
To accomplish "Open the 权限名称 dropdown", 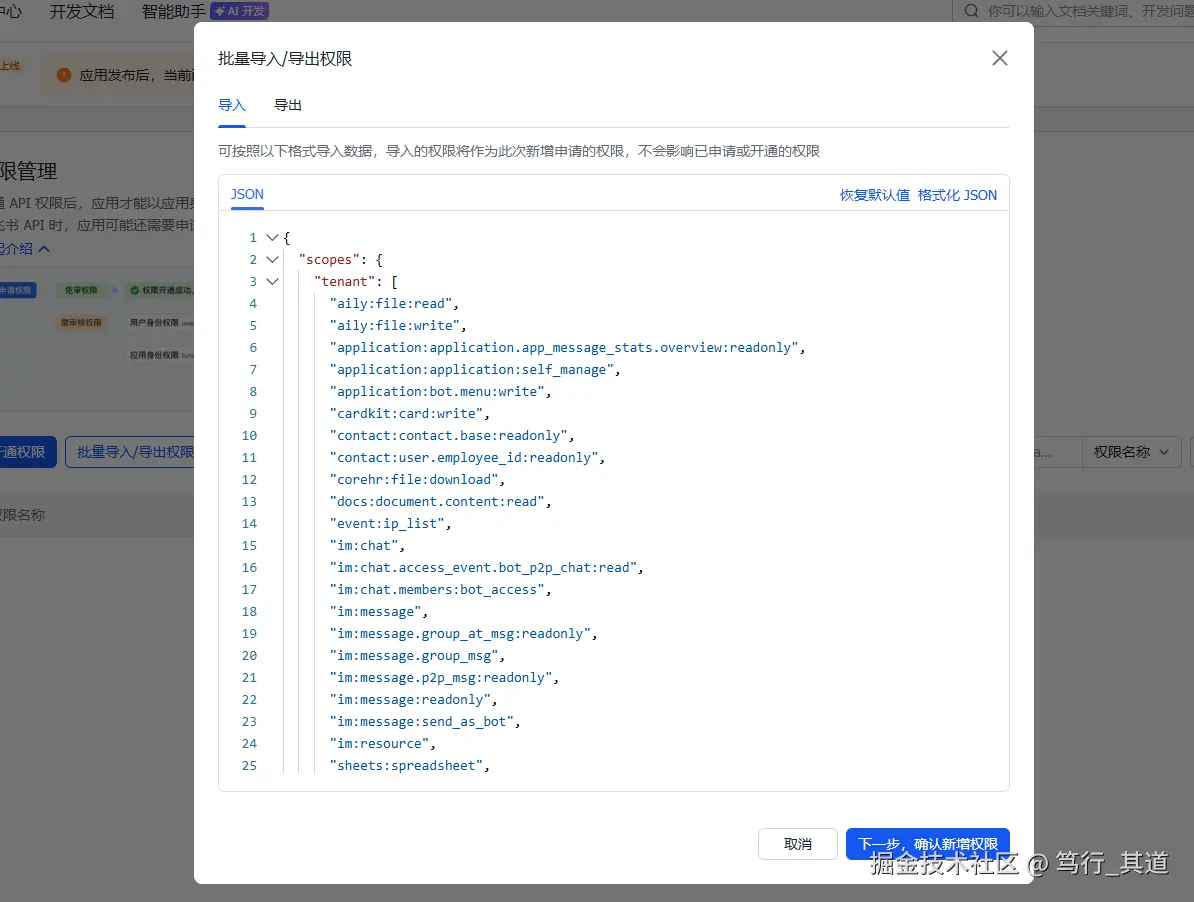I will pos(1131,452).
